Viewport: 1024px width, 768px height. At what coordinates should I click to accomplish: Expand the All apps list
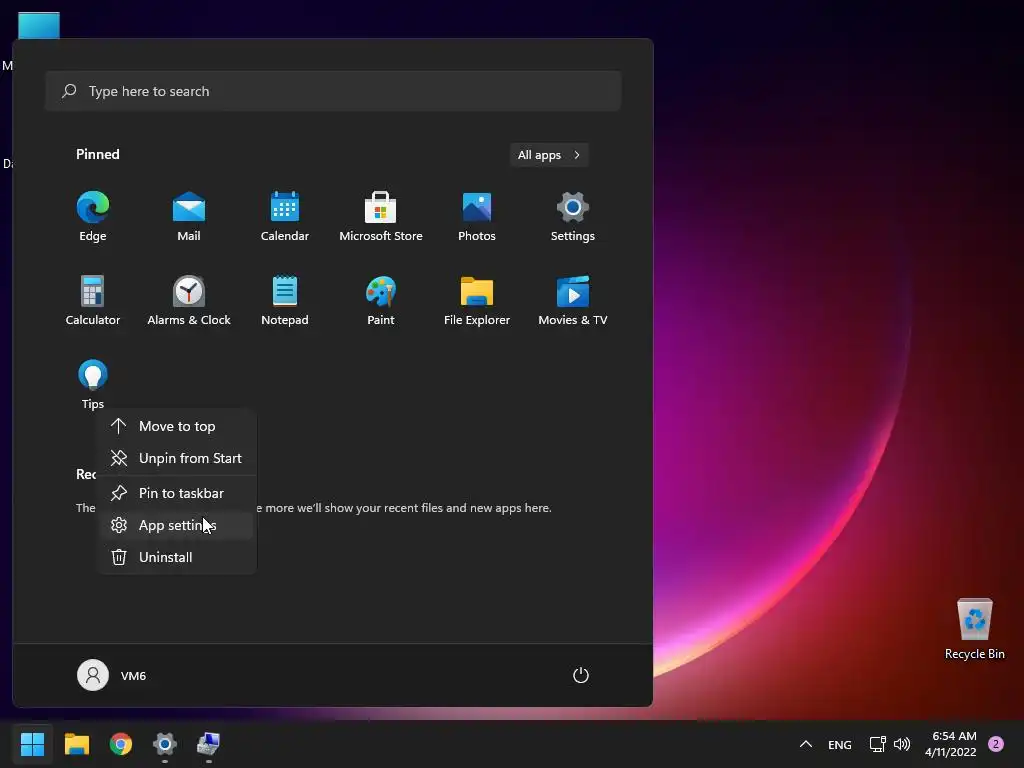click(549, 155)
